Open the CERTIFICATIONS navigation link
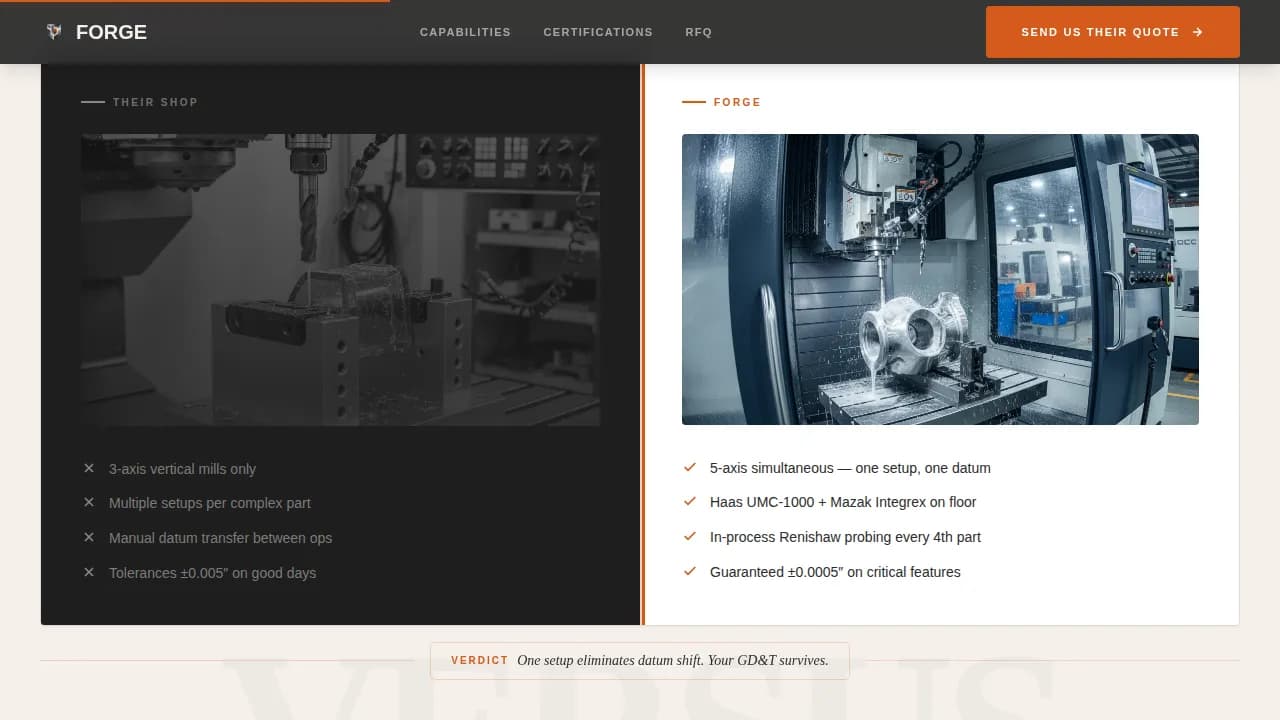Image resolution: width=1280 pixels, height=720 pixels. click(598, 31)
